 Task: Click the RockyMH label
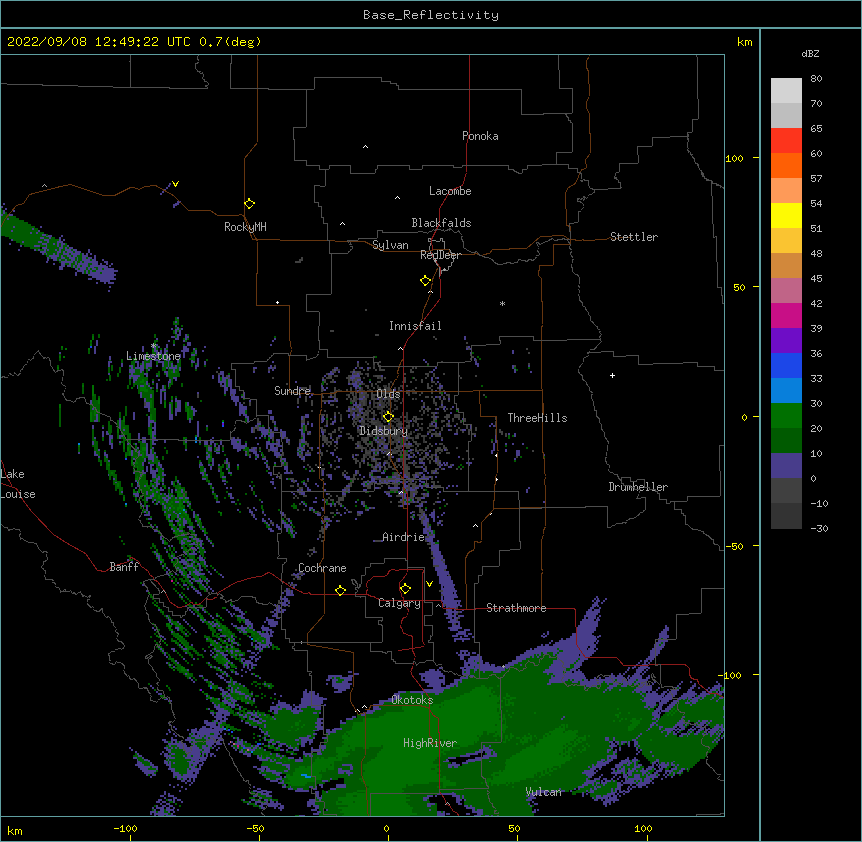coord(245,227)
